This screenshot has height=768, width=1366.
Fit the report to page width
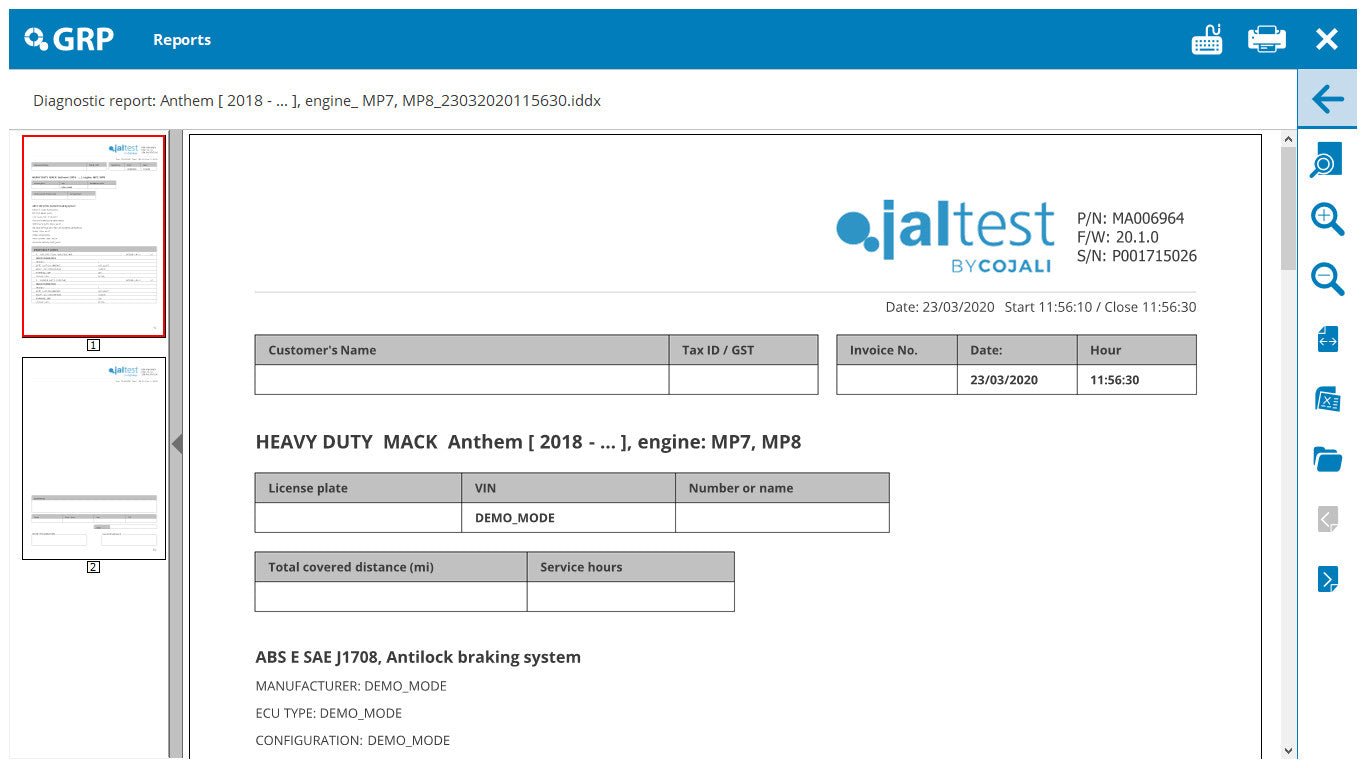[x=1328, y=339]
